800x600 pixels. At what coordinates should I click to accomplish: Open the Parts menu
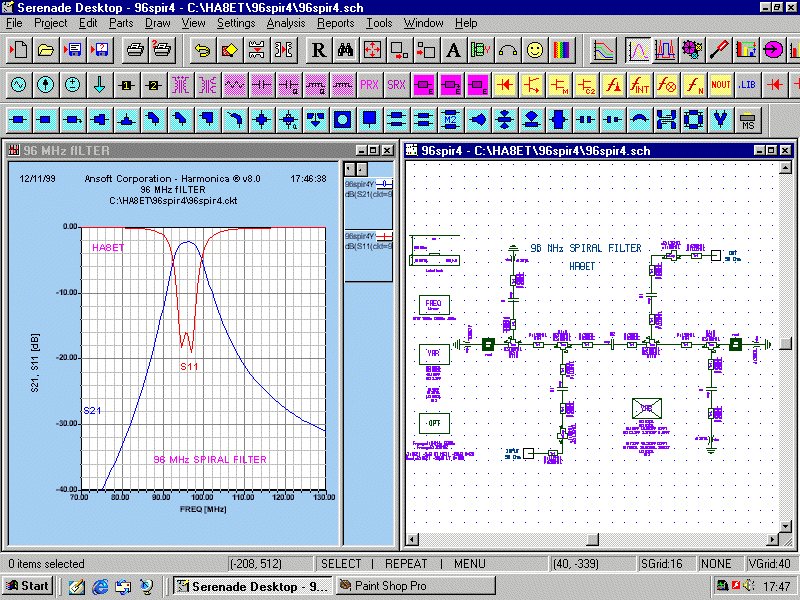(121, 23)
